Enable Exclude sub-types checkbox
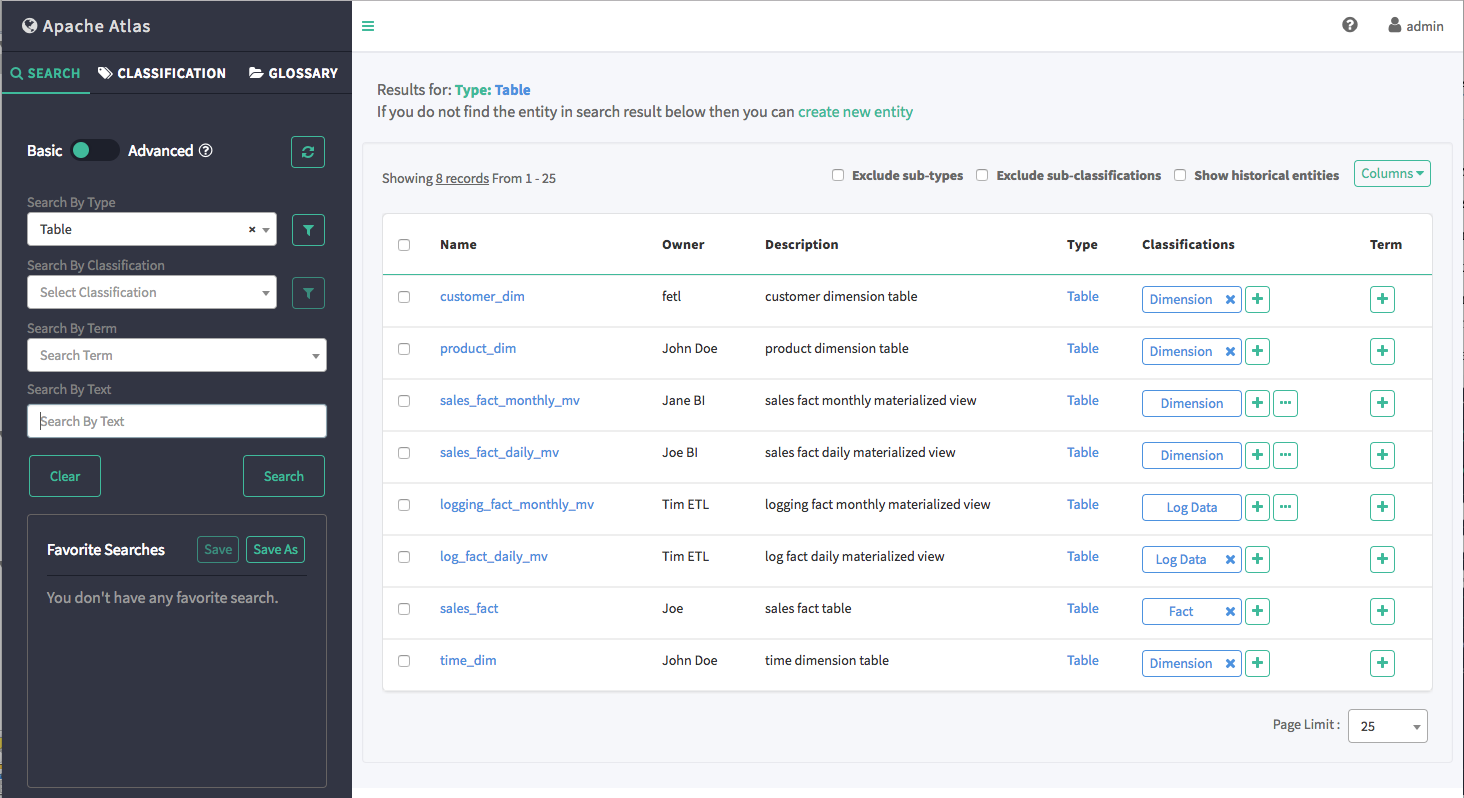This screenshot has width=1464, height=798. pos(838,175)
